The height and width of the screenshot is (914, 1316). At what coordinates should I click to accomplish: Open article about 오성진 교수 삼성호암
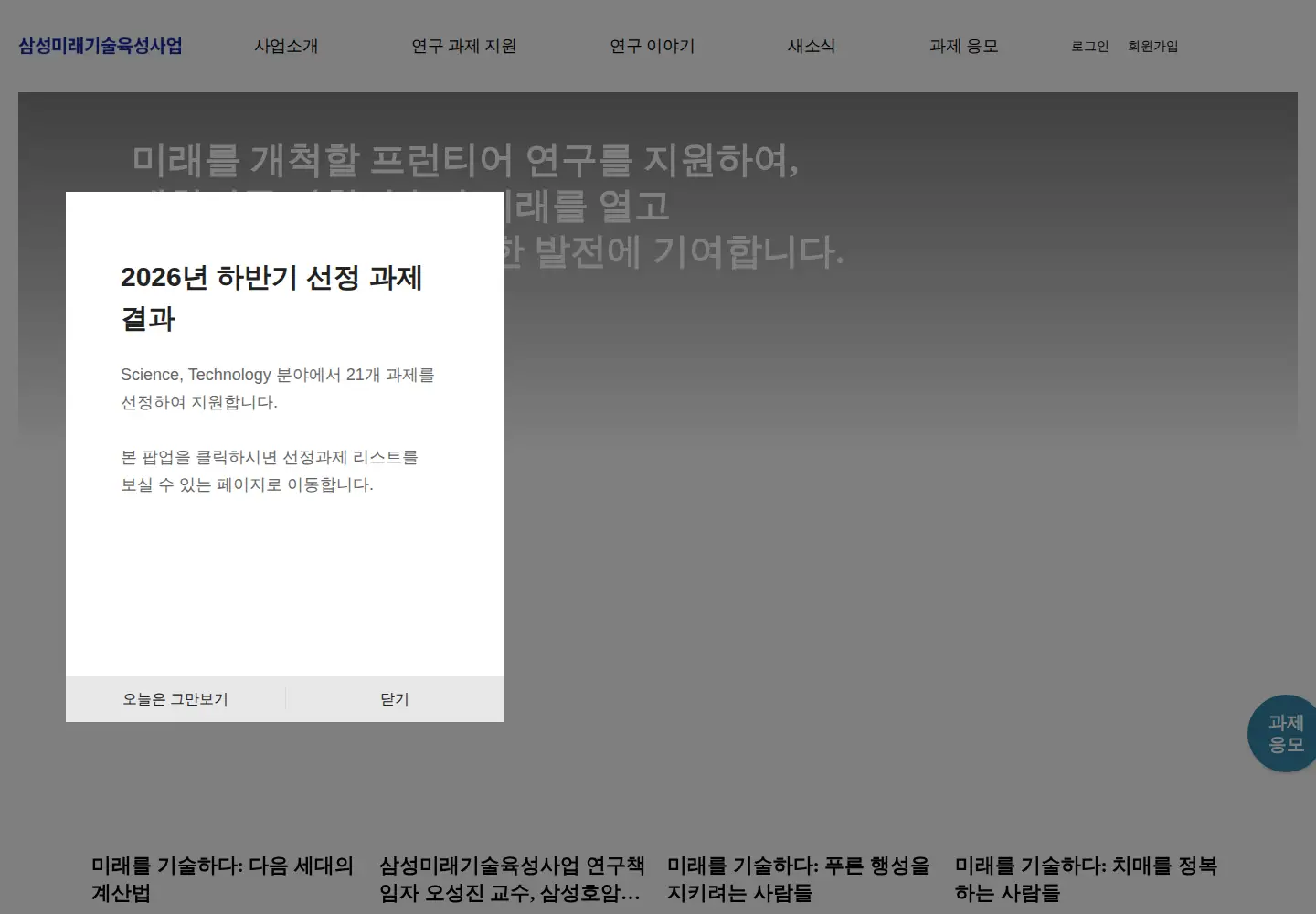pyautogui.click(x=512, y=879)
